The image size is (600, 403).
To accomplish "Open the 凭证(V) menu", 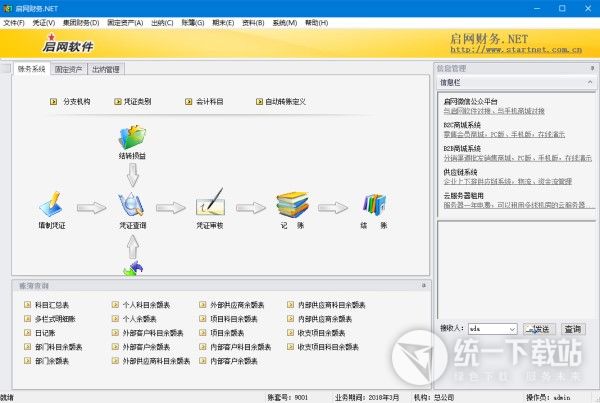I will point(44,22).
